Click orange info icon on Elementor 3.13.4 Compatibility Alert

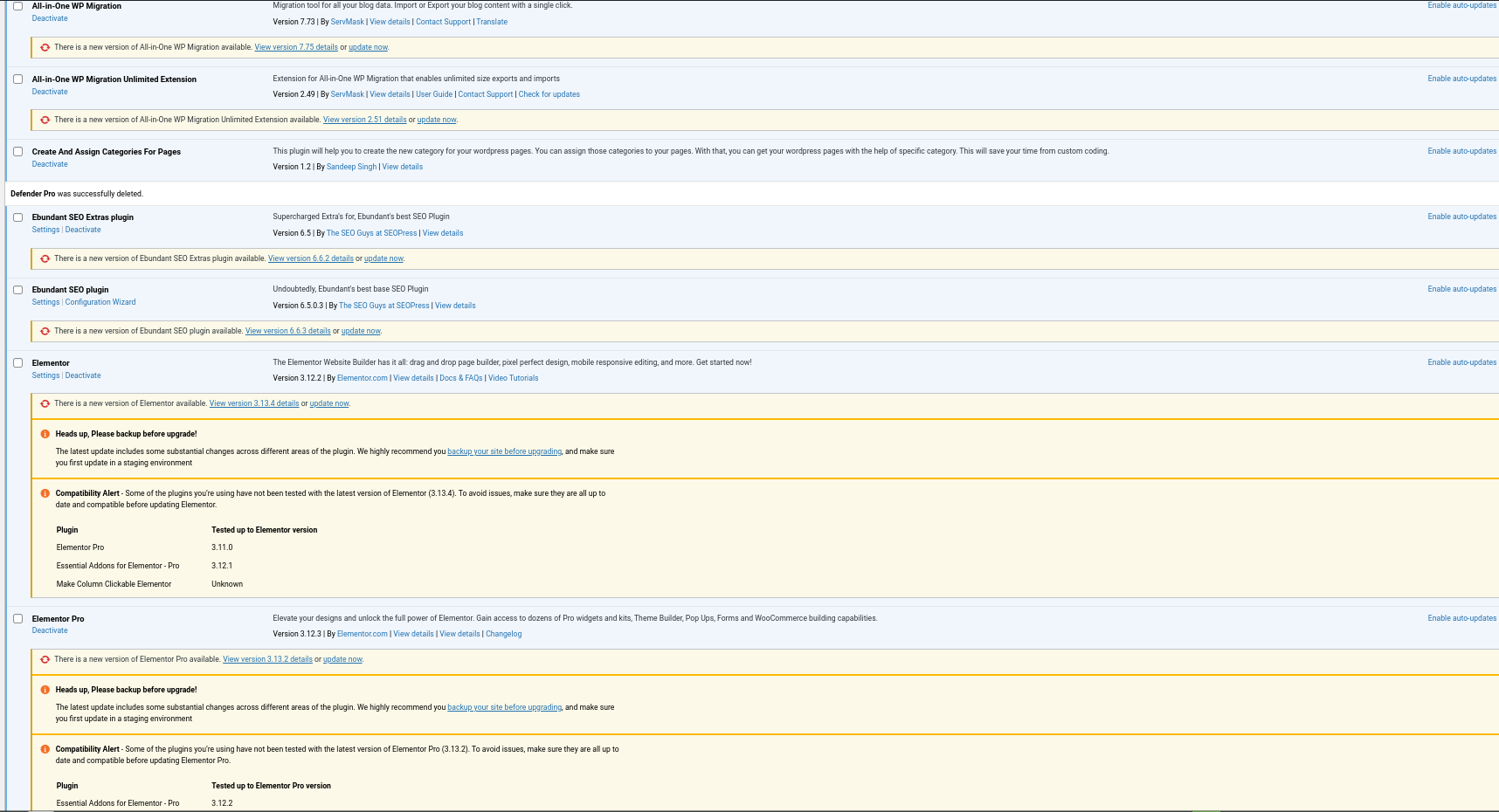tap(45, 493)
